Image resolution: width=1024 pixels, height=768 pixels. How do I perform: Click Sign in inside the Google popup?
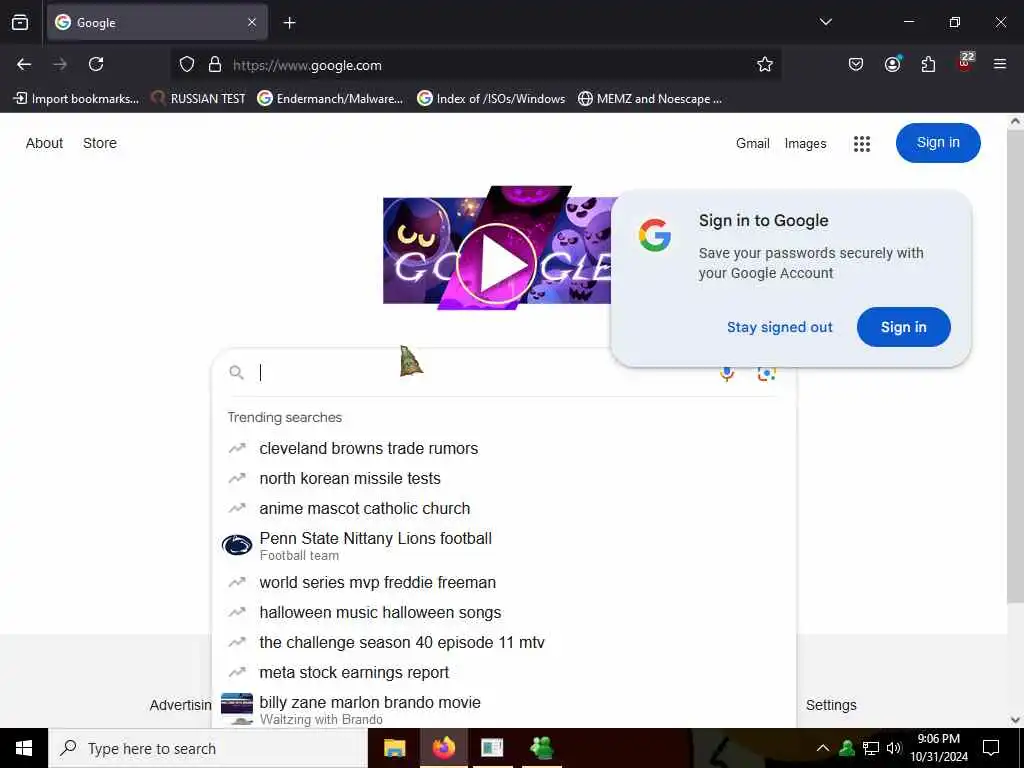(903, 327)
